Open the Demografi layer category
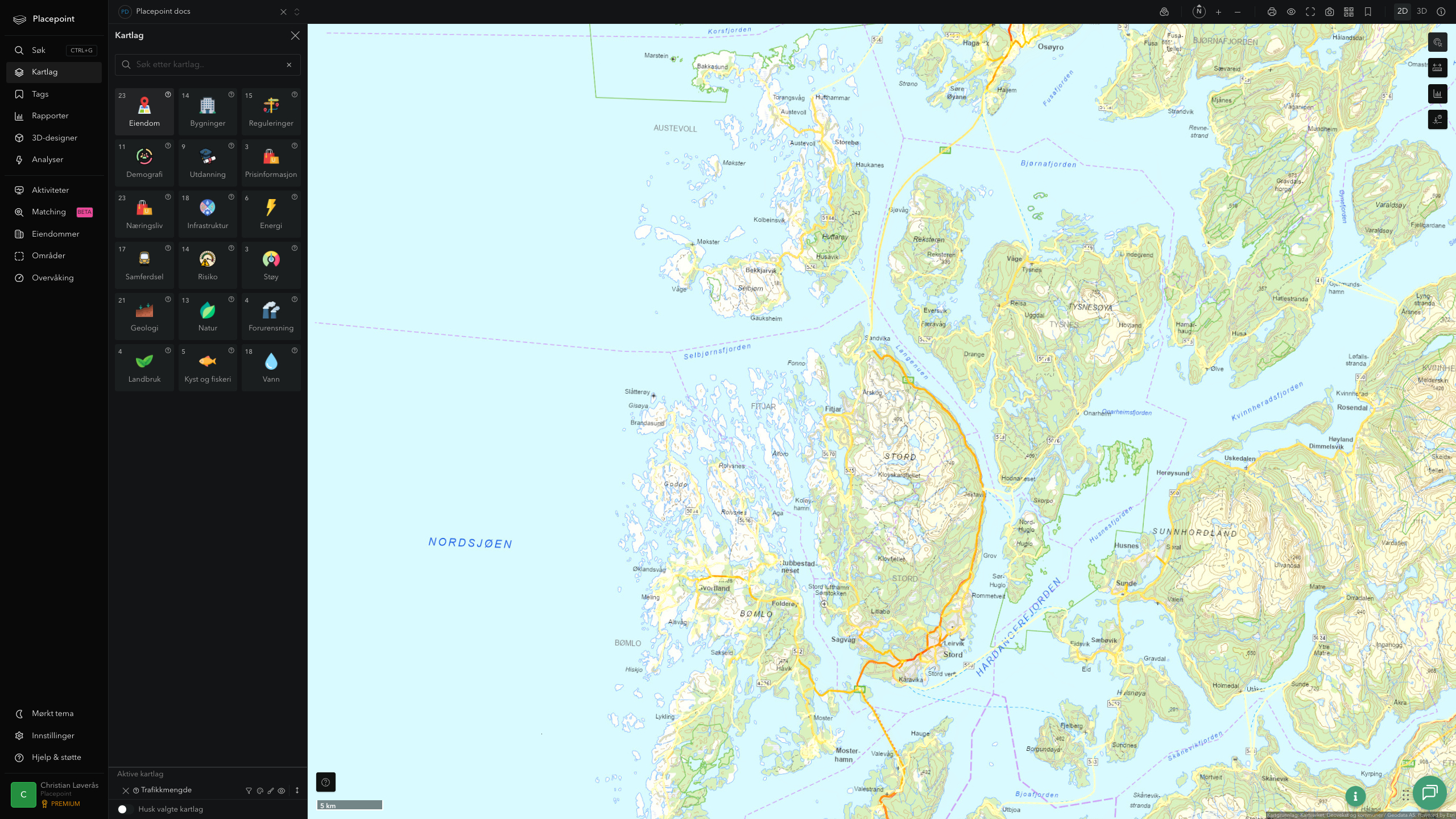 144,163
